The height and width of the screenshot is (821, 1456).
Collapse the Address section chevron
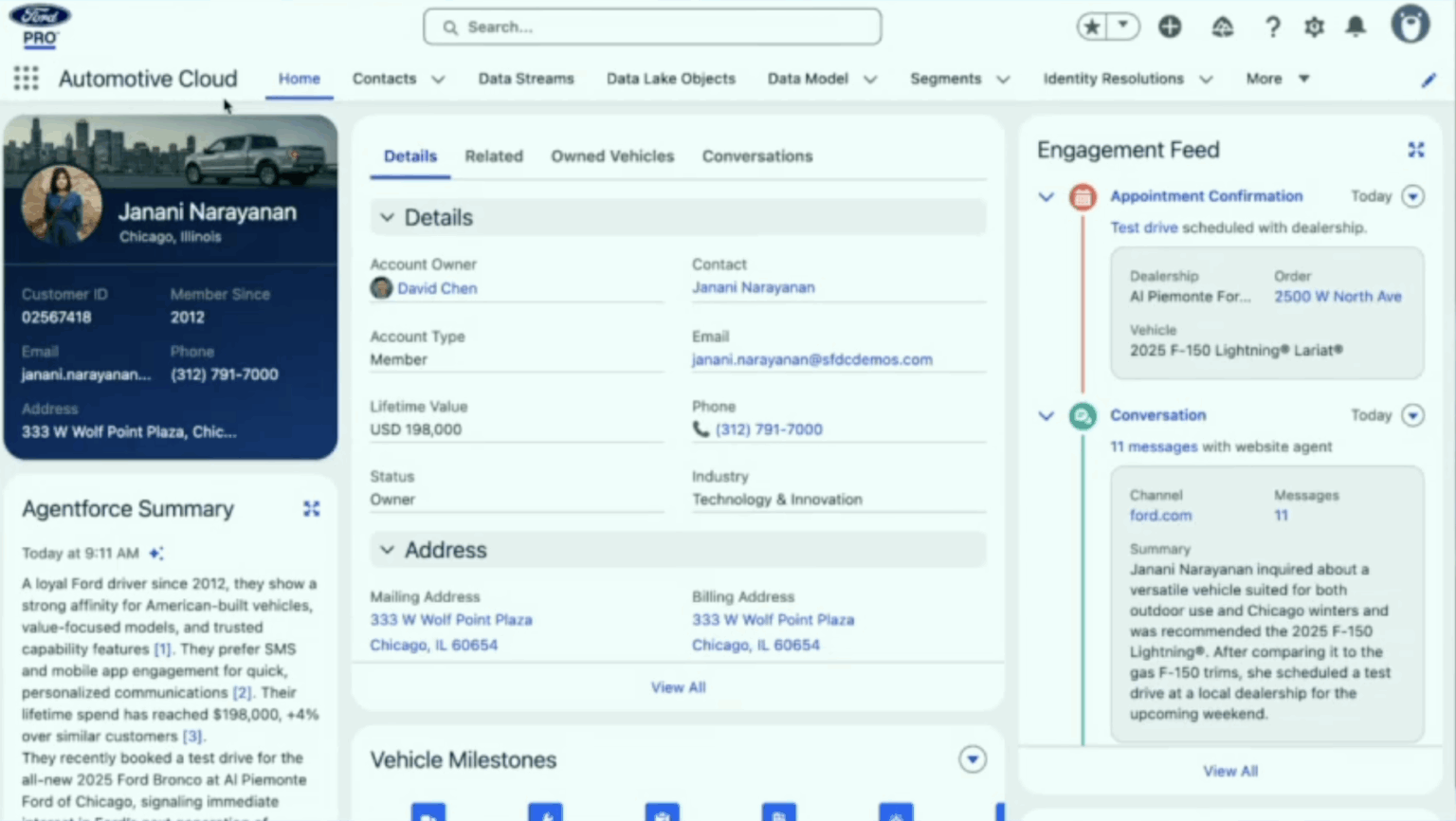(387, 550)
